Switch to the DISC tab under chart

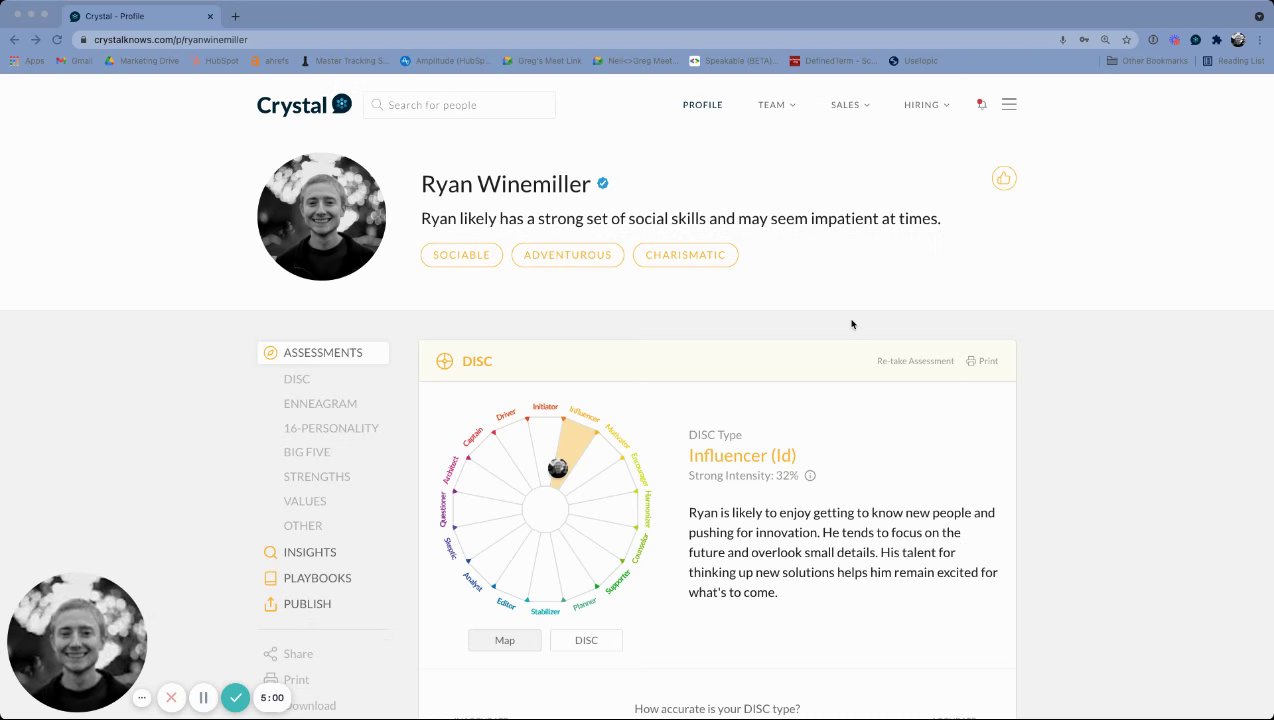[586, 640]
